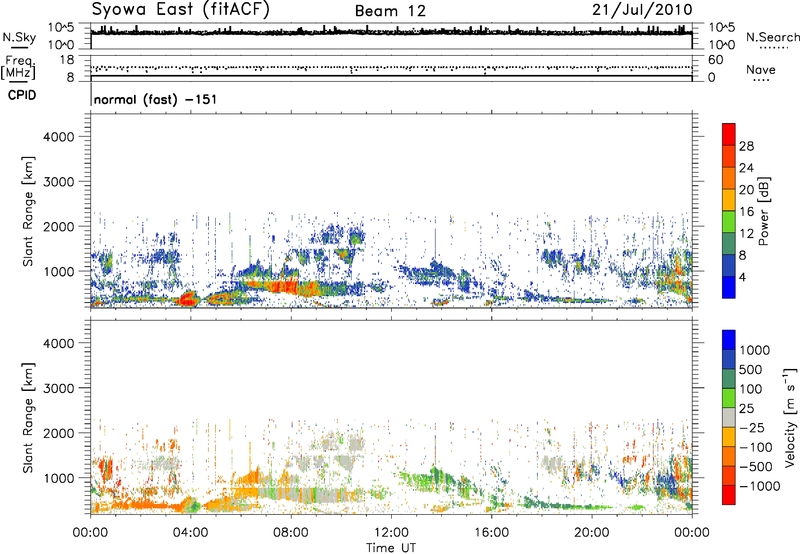
Task: Click the 'Syowa East (fitACF)' title text
Action: (x=180, y=9)
